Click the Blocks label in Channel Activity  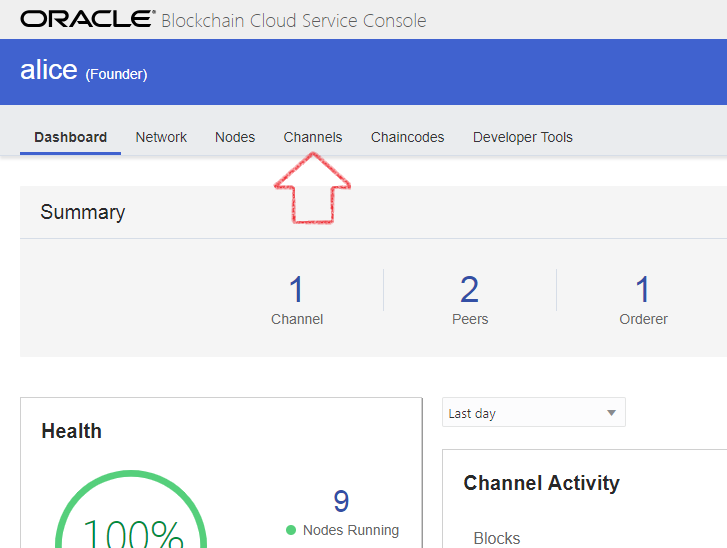click(x=497, y=538)
